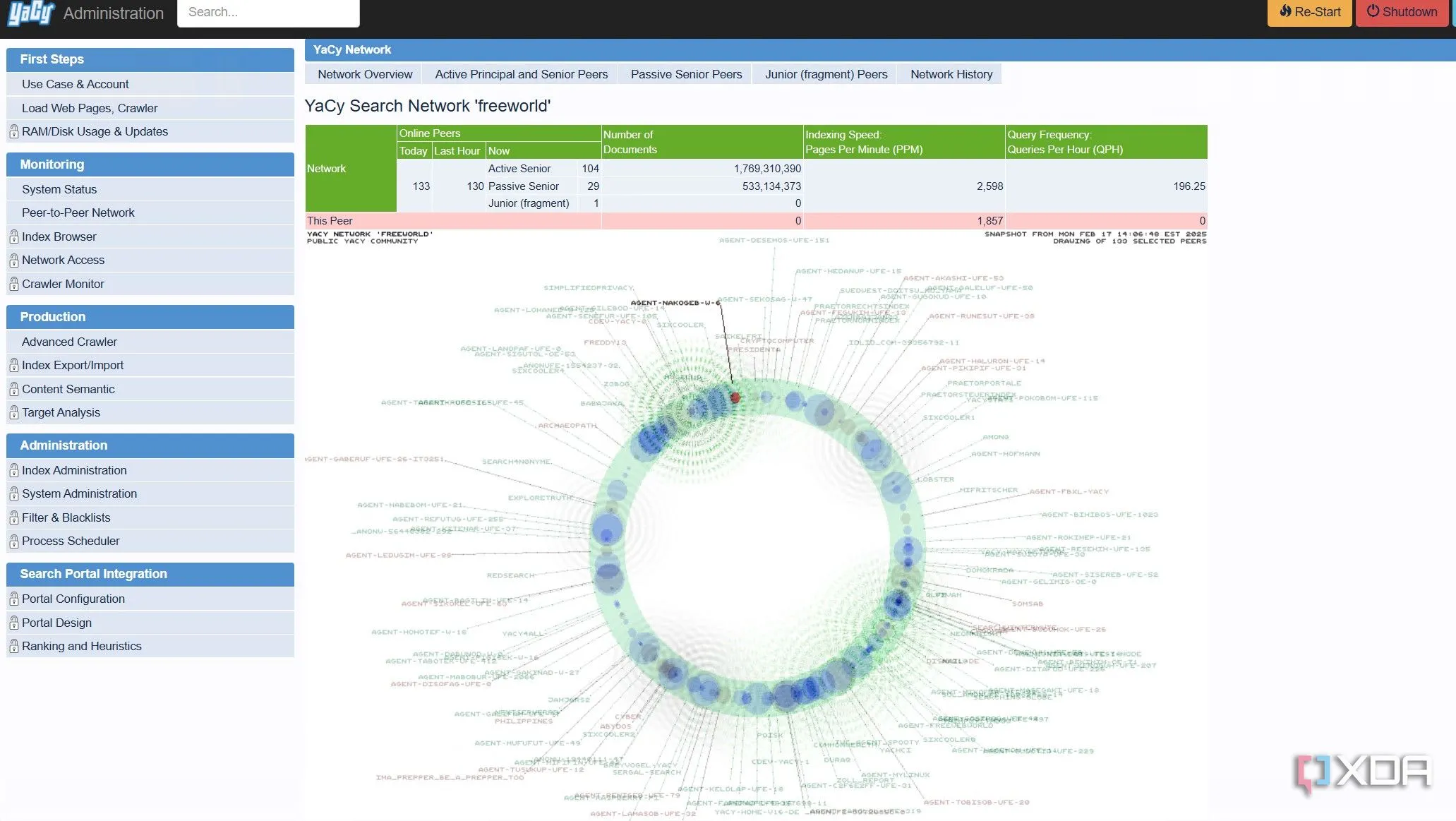This screenshot has height=821, width=1456.
Task: Click the red peer dot on network ring
Action: (x=735, y=398)
